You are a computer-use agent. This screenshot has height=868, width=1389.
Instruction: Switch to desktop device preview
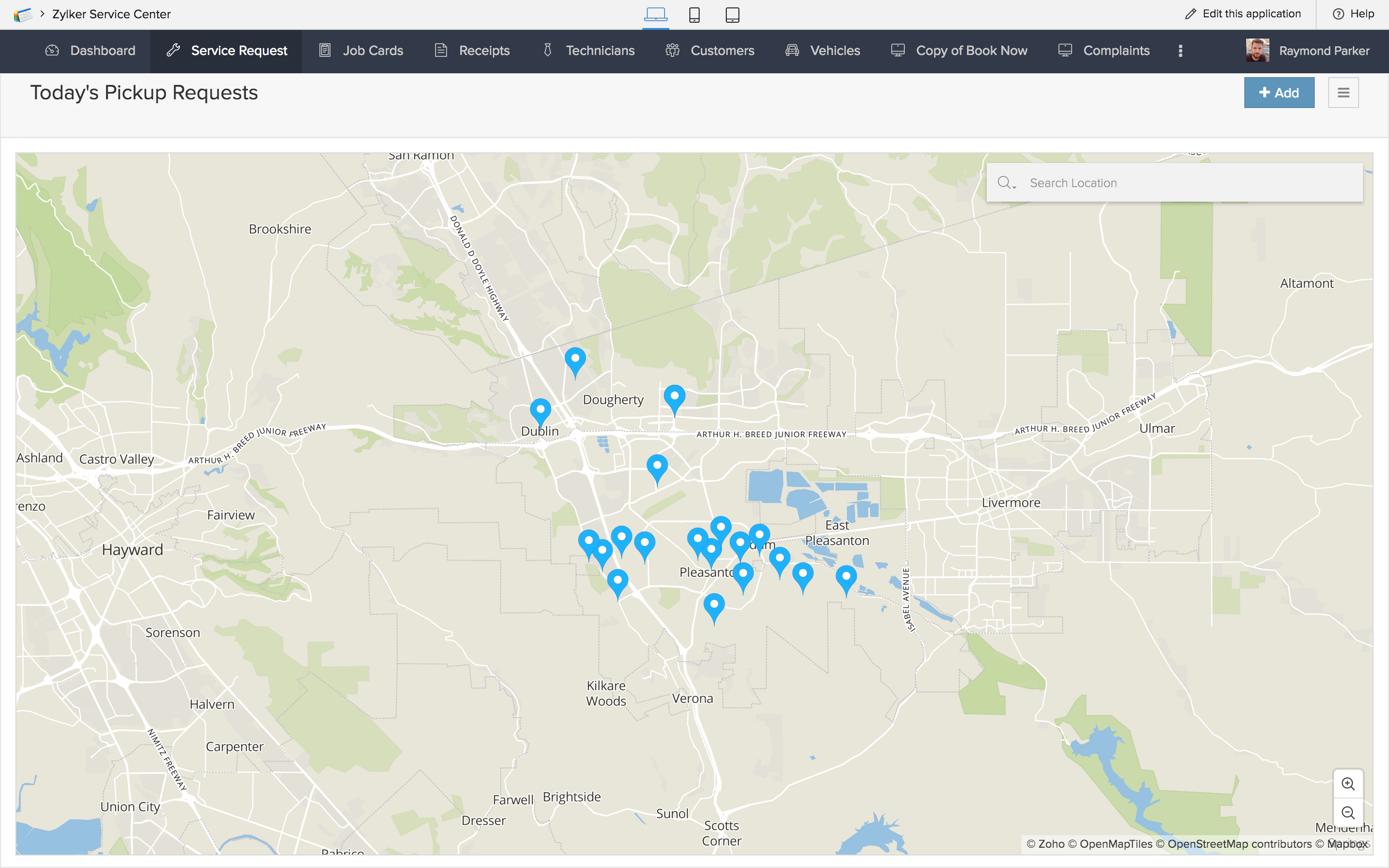pyautogui.click(x=655, y=14)
